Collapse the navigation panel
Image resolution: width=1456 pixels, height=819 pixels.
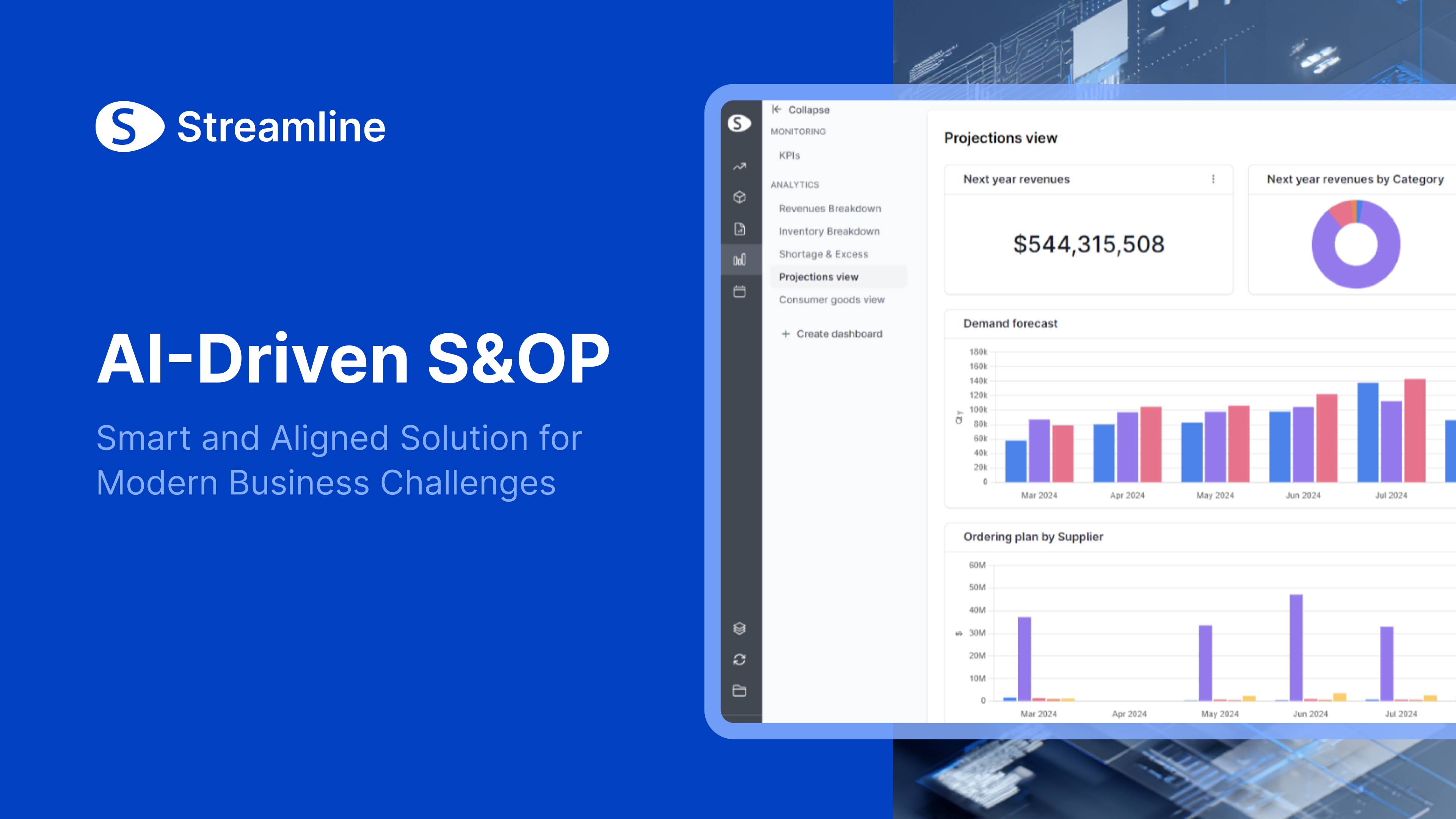[x=800, y=110]
